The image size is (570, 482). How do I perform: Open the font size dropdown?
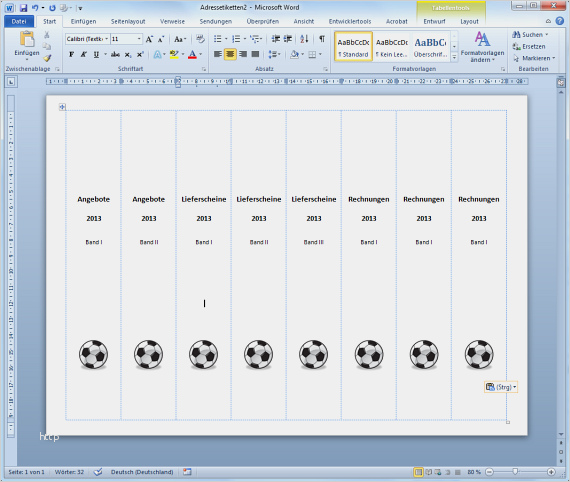[139, 39]
